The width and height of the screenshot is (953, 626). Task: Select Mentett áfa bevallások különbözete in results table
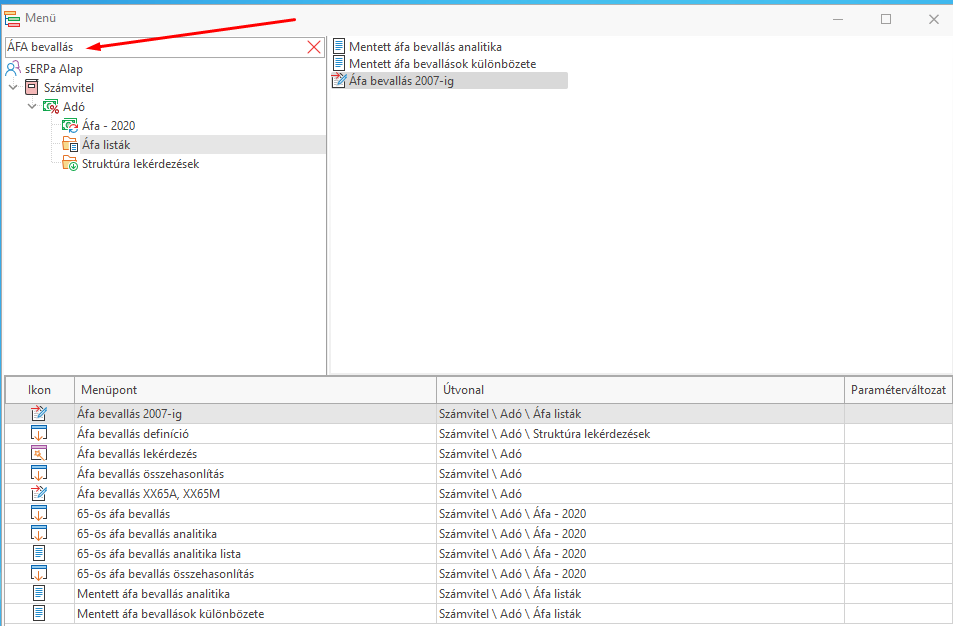tap(171, 614)
